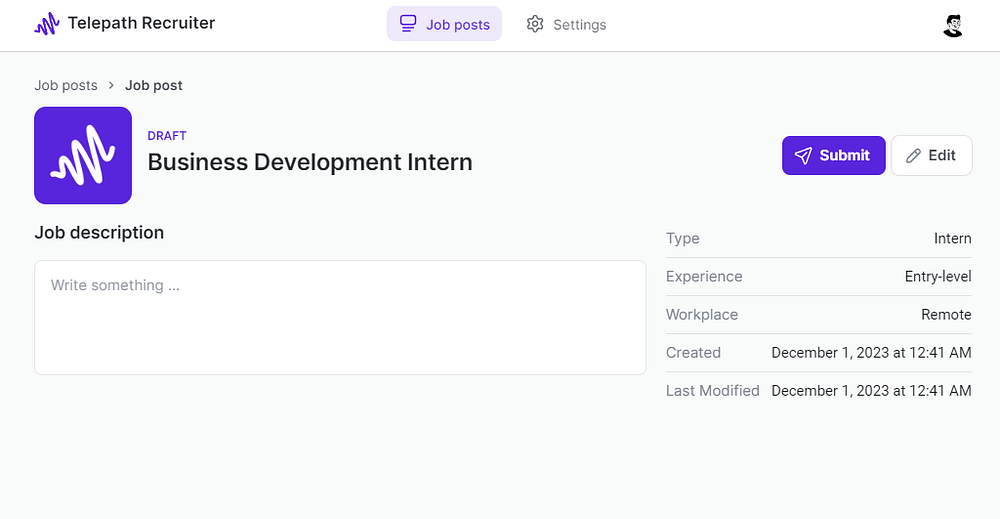
Task: Open the Settings tab
Action: 566,24
